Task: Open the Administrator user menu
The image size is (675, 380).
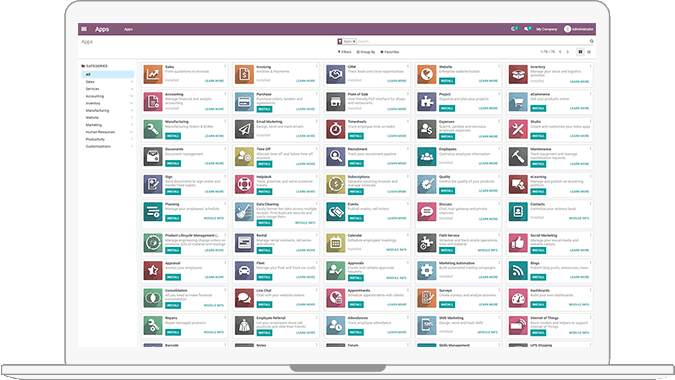Action: pos(579,29)
